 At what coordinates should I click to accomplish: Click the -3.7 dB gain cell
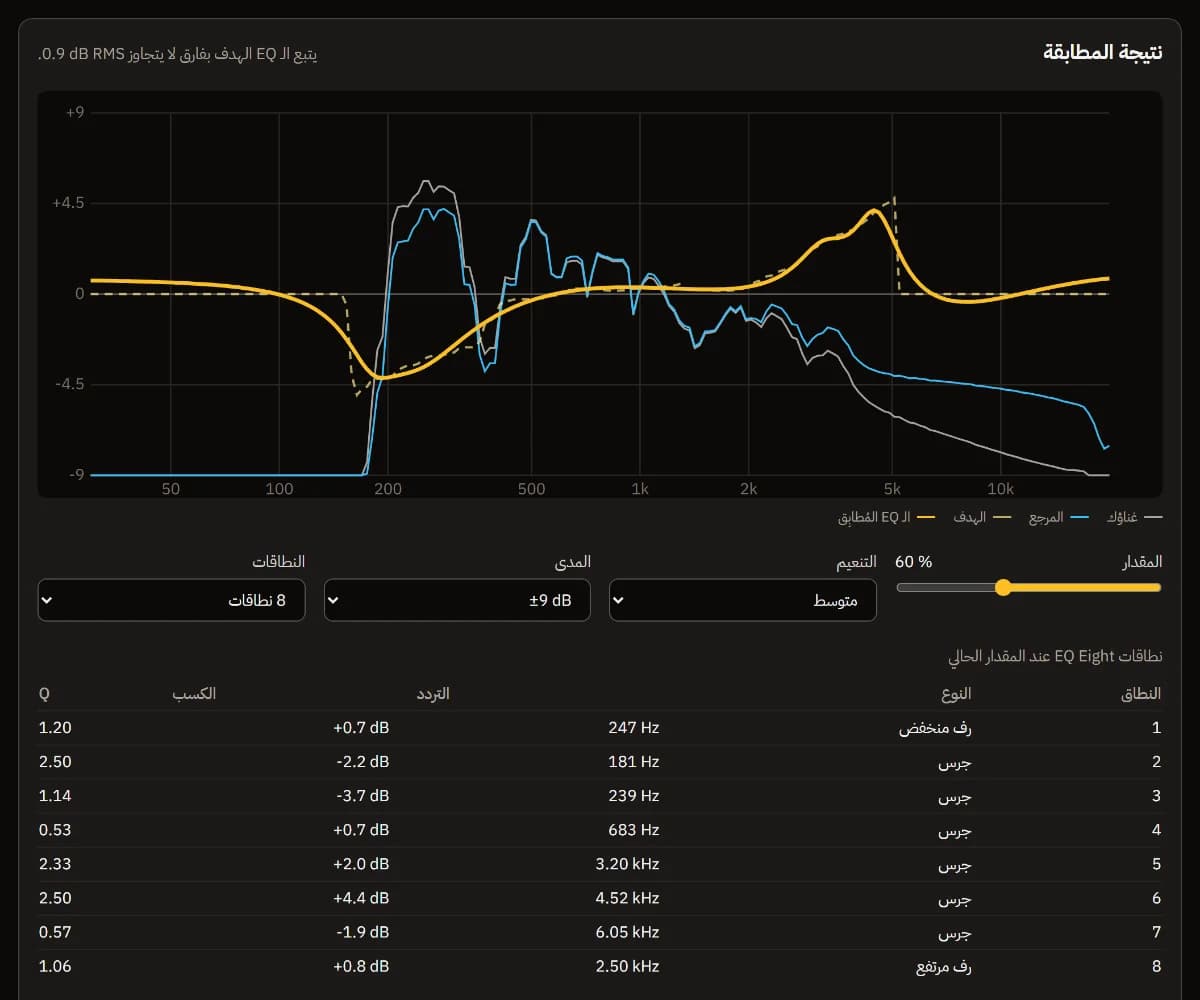pos(362,796)
